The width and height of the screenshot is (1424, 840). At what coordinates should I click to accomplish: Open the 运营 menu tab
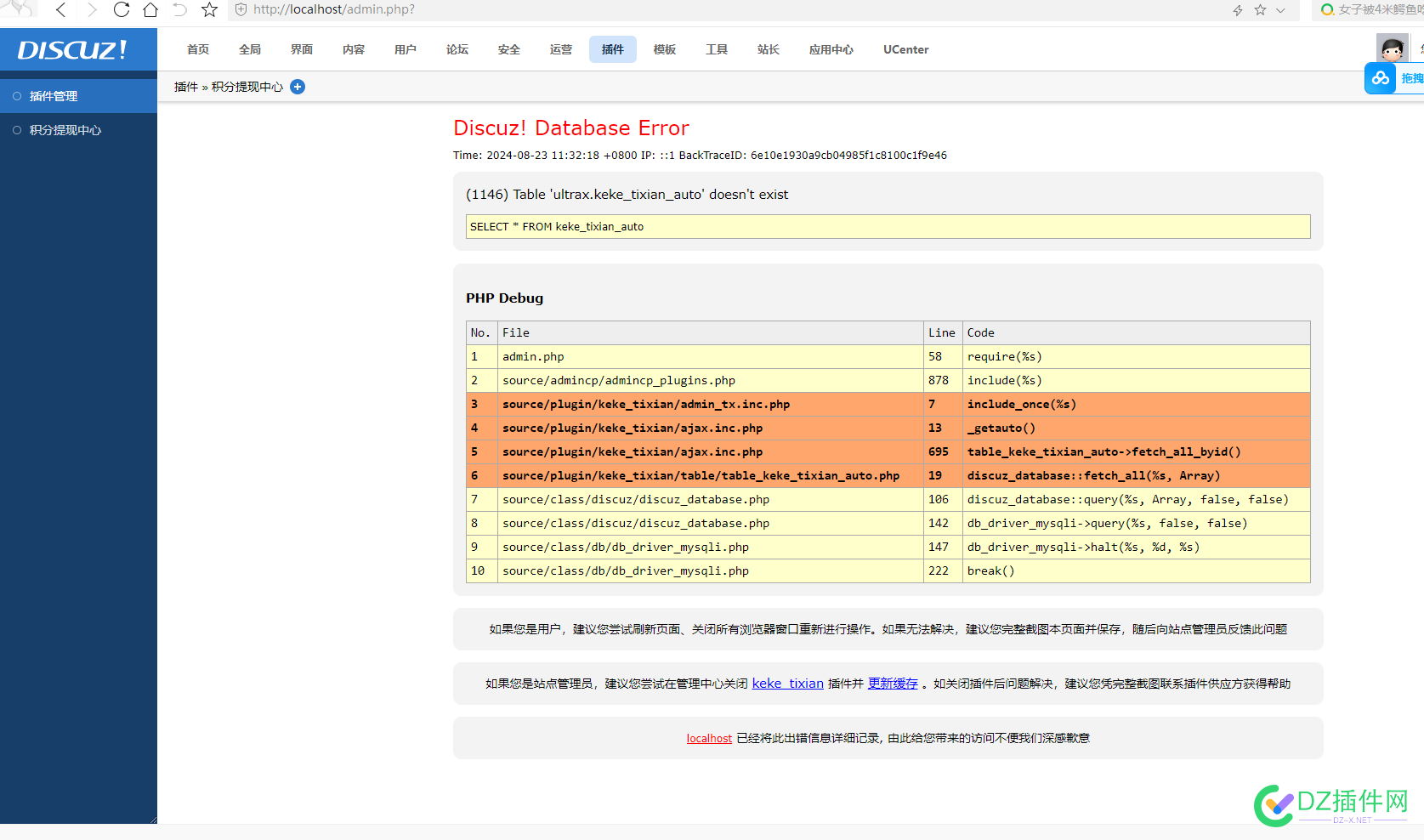561,49
